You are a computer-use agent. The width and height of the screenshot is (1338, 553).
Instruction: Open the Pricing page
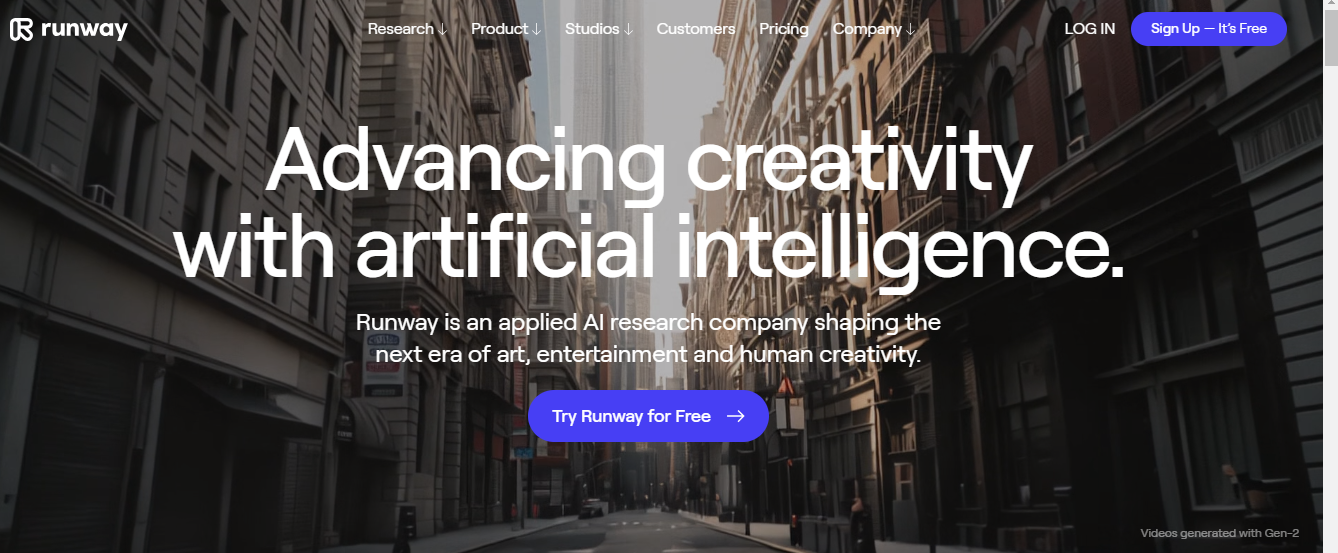point(784,29)
